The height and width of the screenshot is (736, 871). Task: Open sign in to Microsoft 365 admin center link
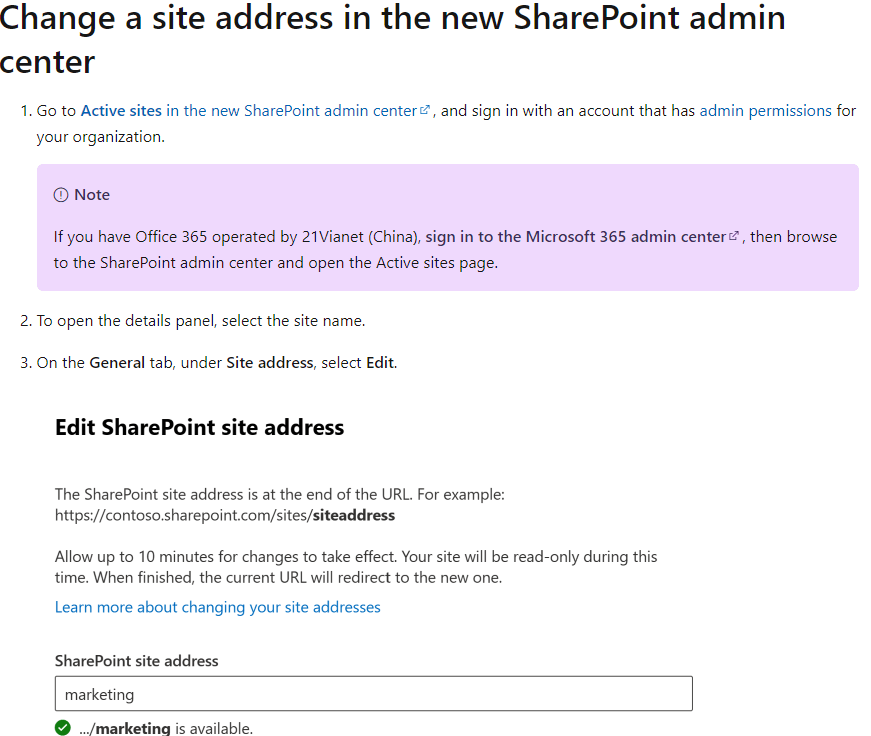click(x=575, y=237)
